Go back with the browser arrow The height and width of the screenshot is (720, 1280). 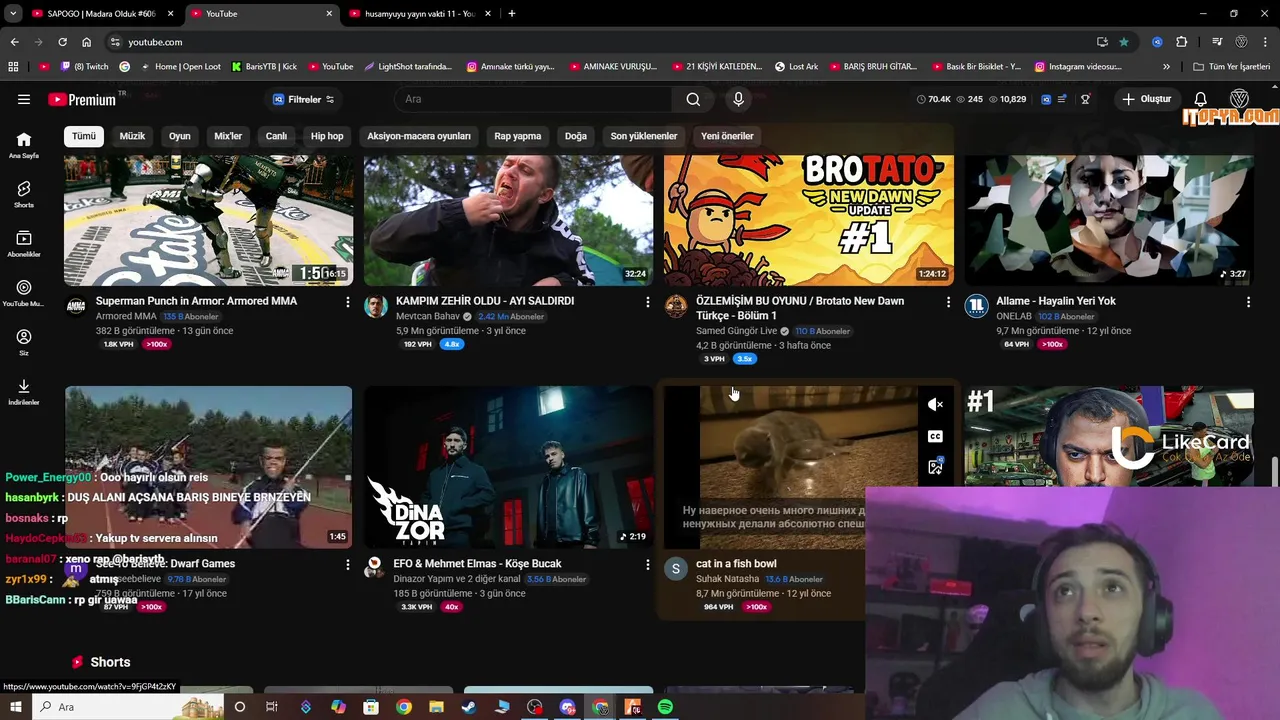(14, 42)
